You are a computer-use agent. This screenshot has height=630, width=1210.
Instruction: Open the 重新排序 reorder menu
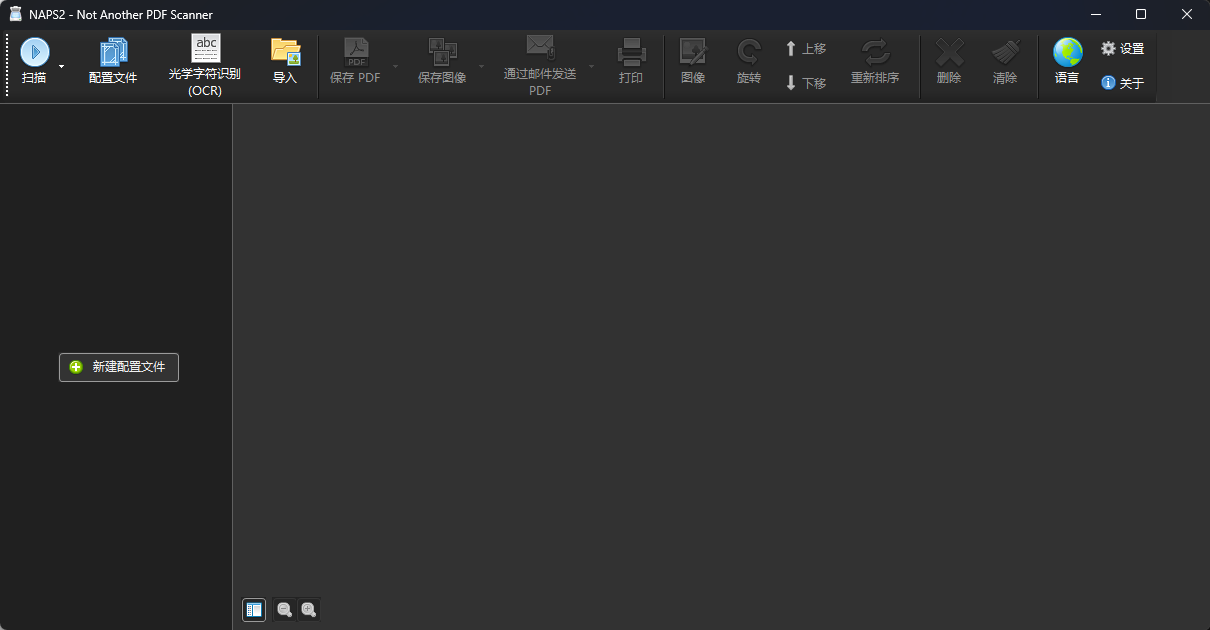[x=875, y=62]
